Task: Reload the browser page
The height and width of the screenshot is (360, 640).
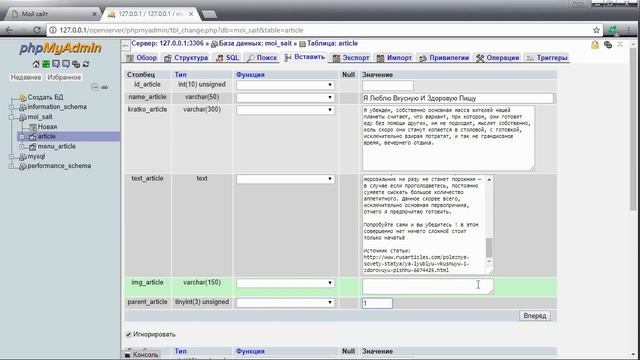Action: click(x=36, y=30)
